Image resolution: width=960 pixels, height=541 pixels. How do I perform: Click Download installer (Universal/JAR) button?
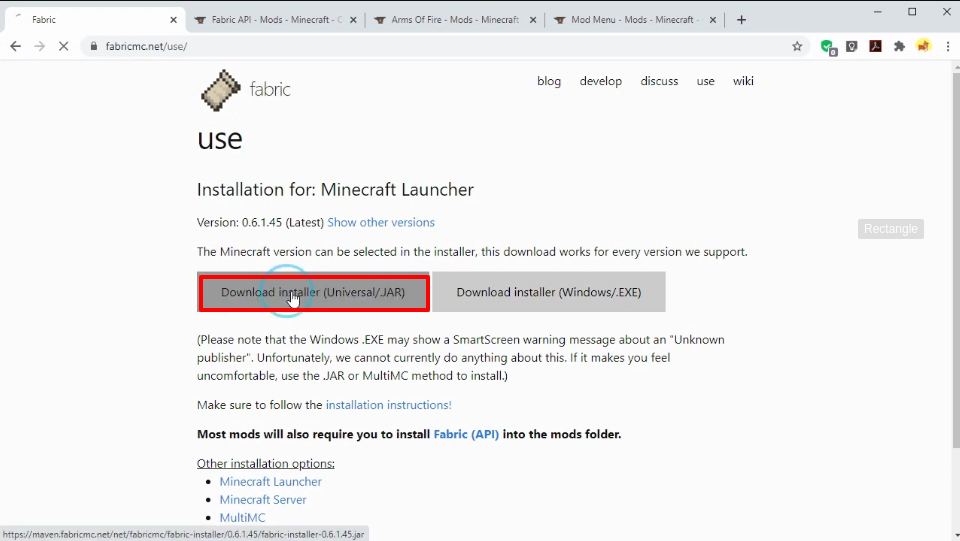[x=313, y=292]
